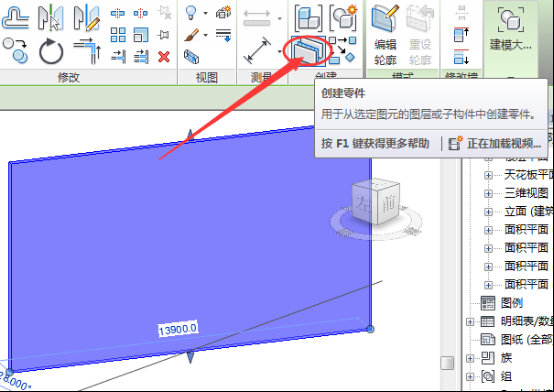Click the 视图 panel label

point(207,77)
